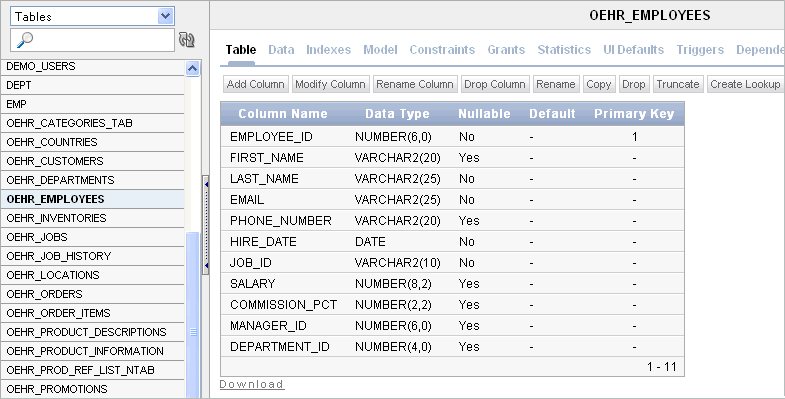Select the DEPT table entry
The height and width of the screenshot is (399, 785).
[93, 85]
